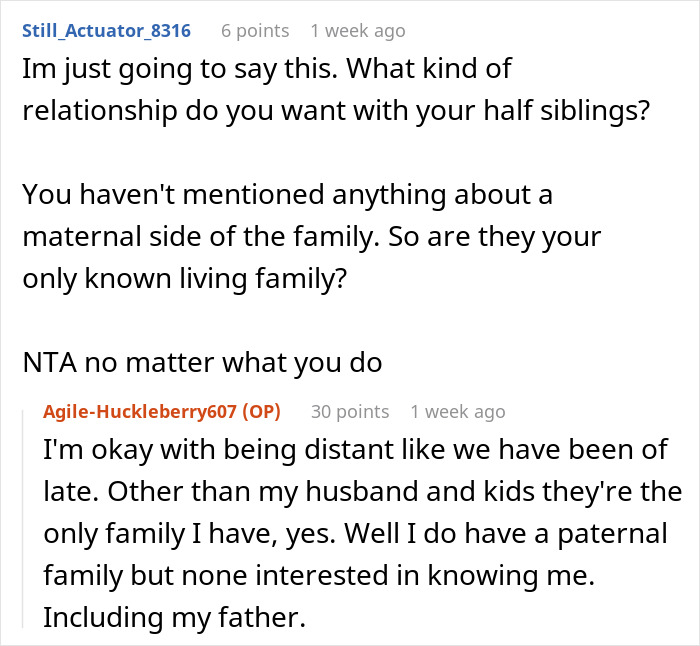700x646 pixels.
Task: Click the "Including my father." closing line
Action: point(172,617)
